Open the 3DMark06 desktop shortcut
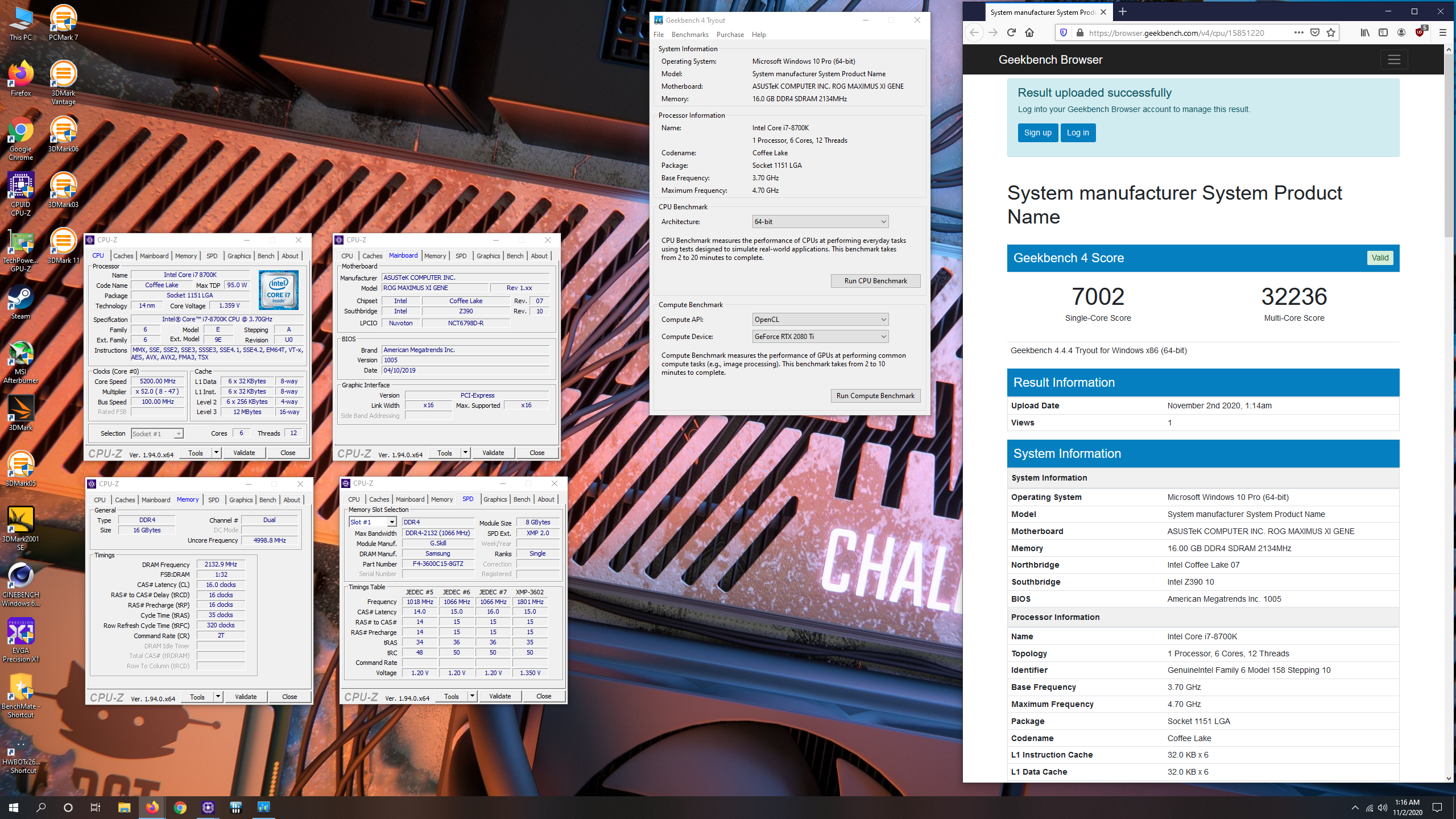 pyautogui.click(x=63, y=134)
